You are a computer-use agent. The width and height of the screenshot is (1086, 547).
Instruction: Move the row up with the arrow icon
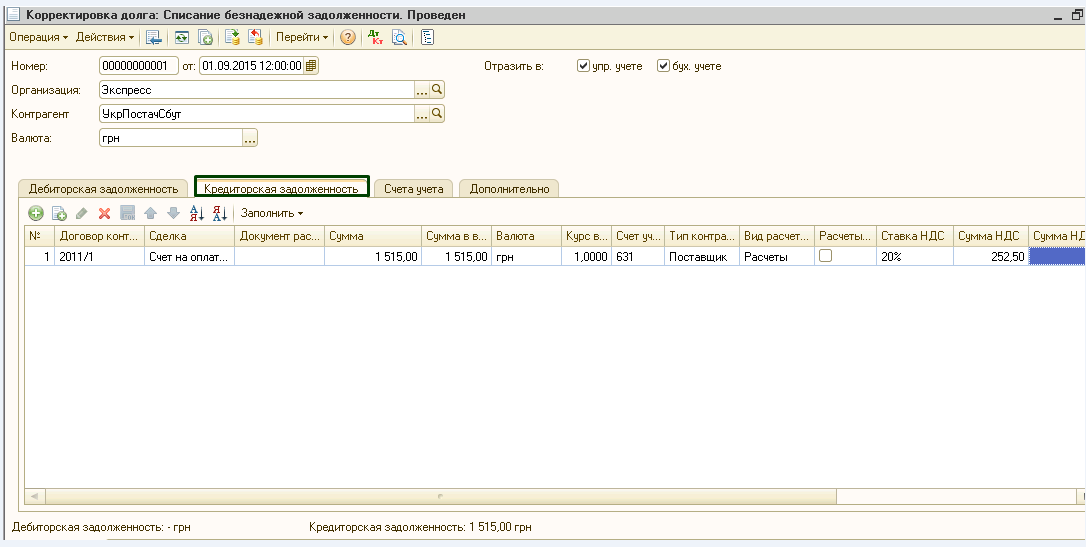150,213
